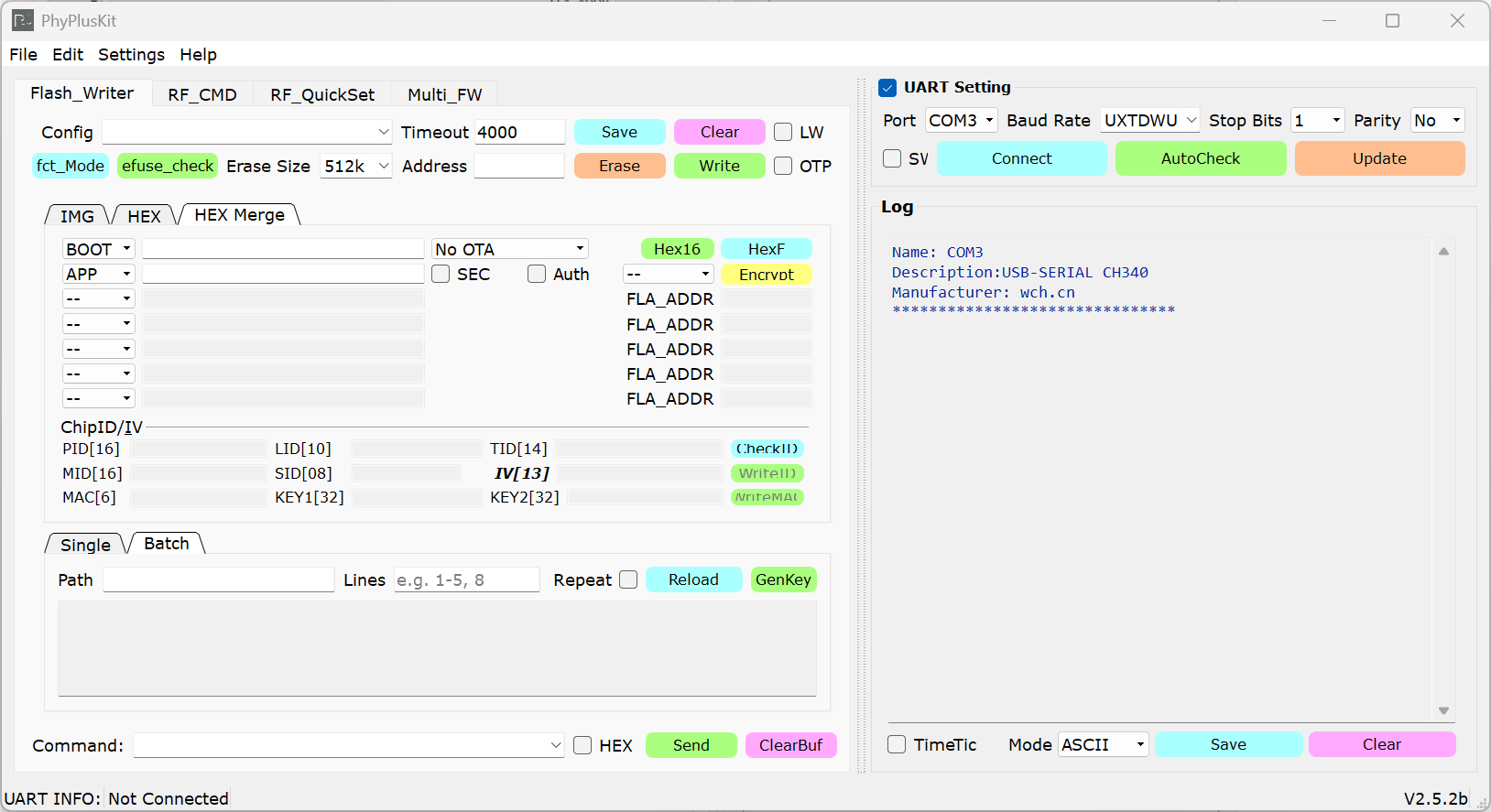Click the Send command button
Screen dimensions: 1491x812
tap(691, 745)
